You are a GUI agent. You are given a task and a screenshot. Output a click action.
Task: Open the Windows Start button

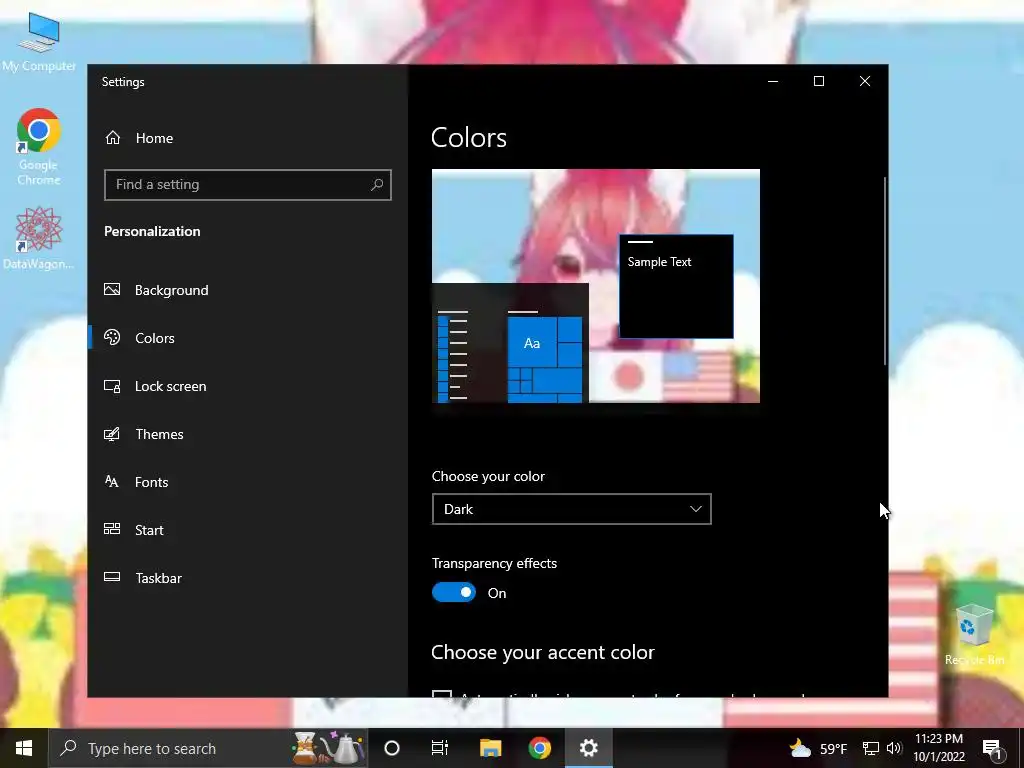point(24,748)
